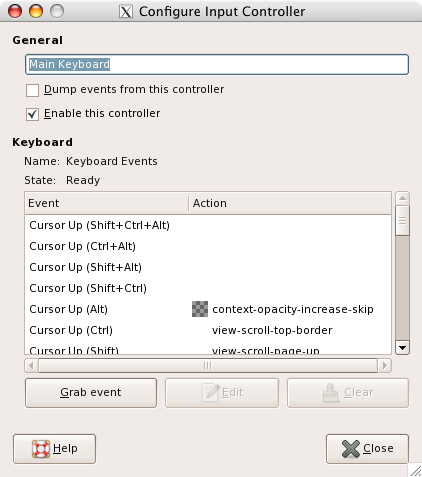Select Cursor Up (Shift+Ctrl+Alt) row

[208, 225]
